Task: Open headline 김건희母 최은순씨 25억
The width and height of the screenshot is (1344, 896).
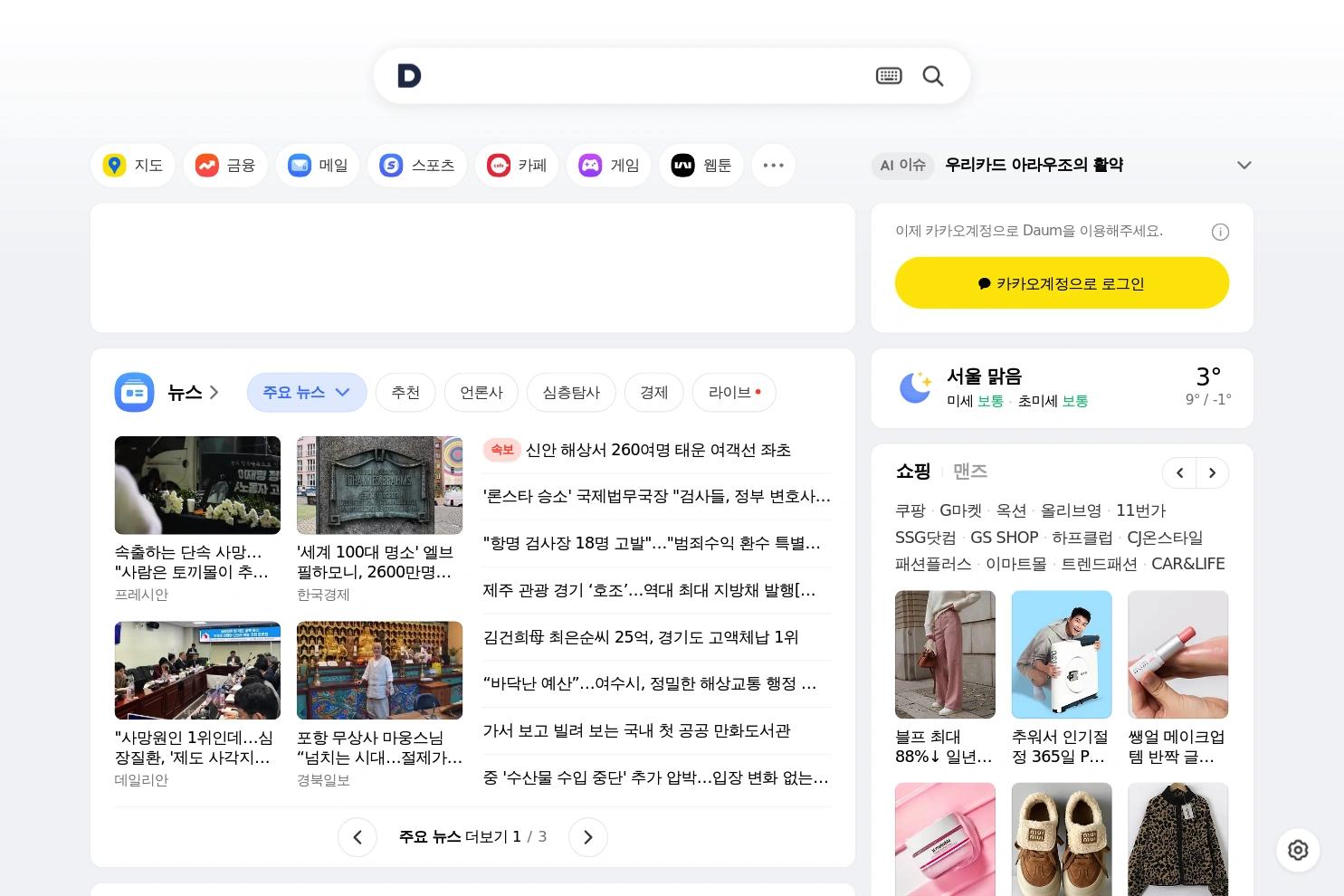Action: click(x=641, y=637)
